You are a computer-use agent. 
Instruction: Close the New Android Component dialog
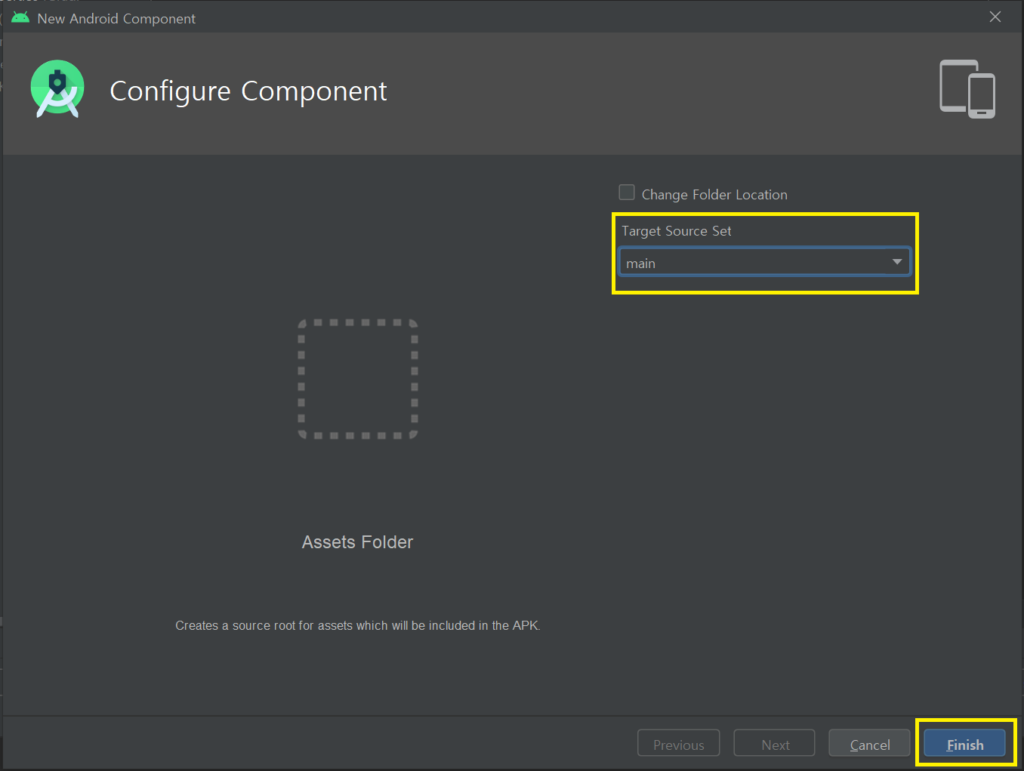(994, 17)
